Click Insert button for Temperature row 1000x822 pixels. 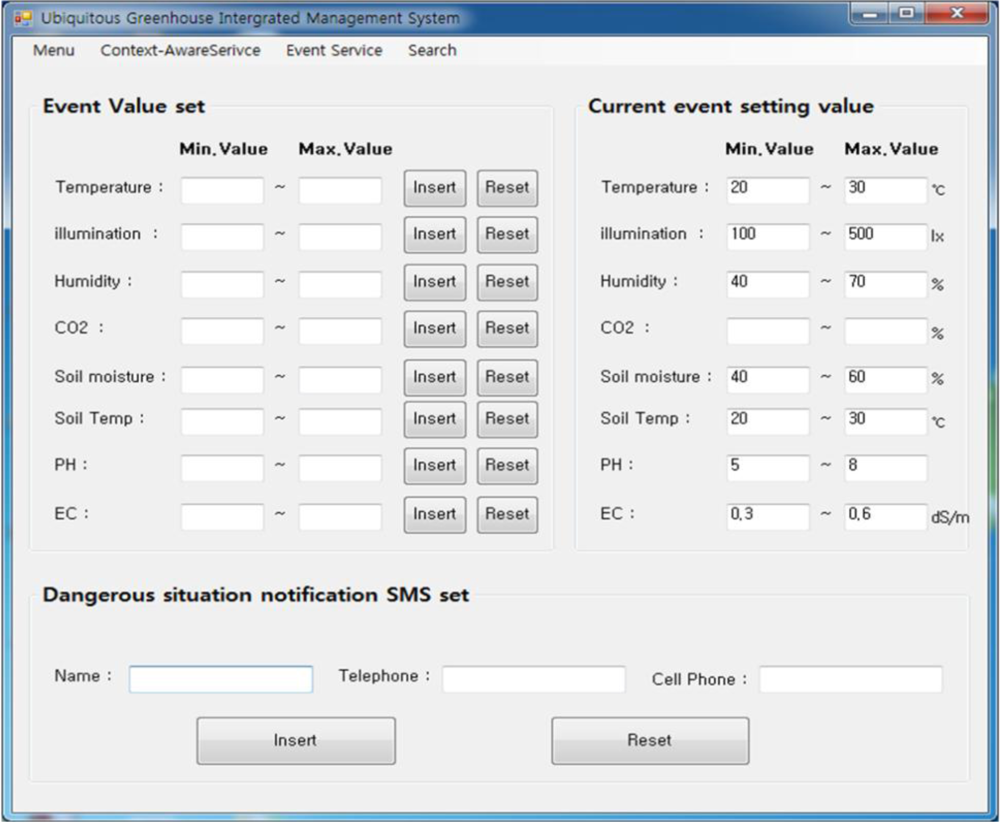pos(434,188)
